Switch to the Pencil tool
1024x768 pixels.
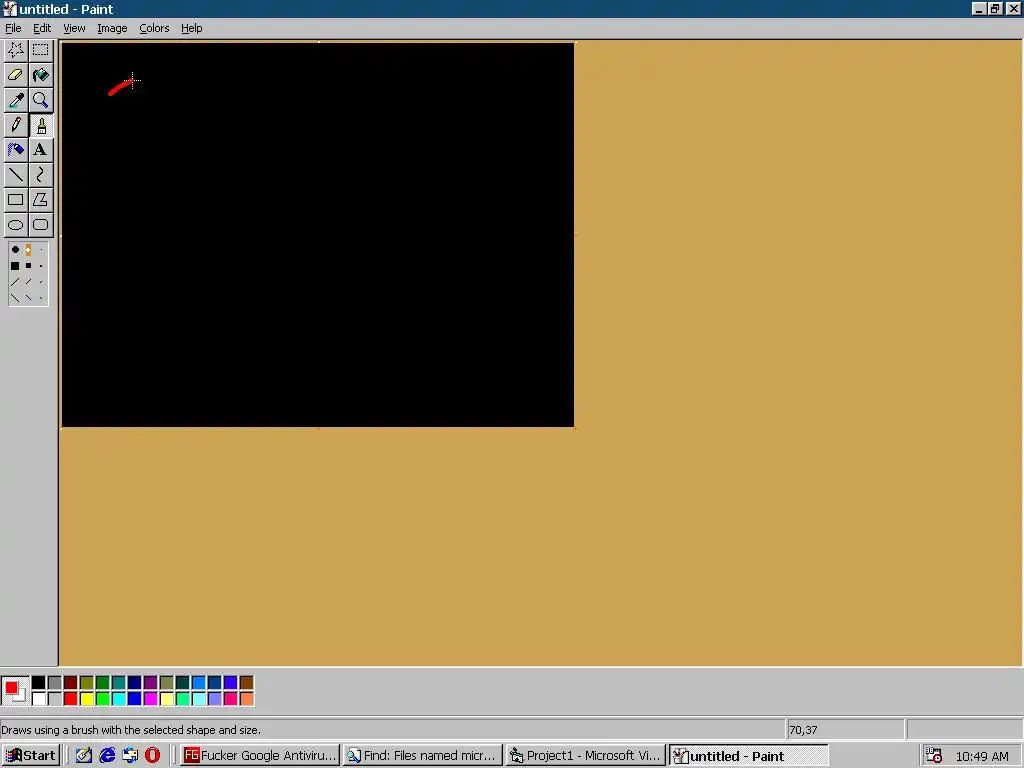[16, 125]
